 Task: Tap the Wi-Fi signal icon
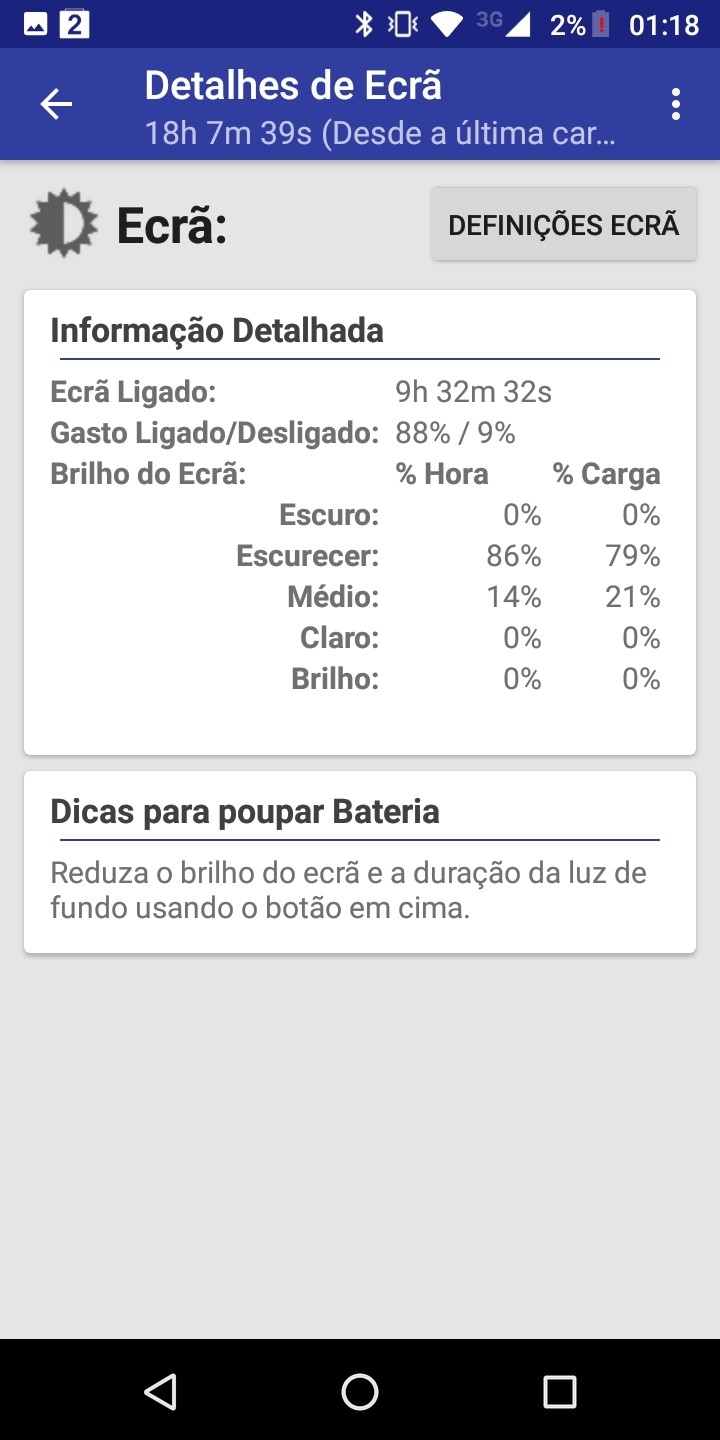[450, 24]
